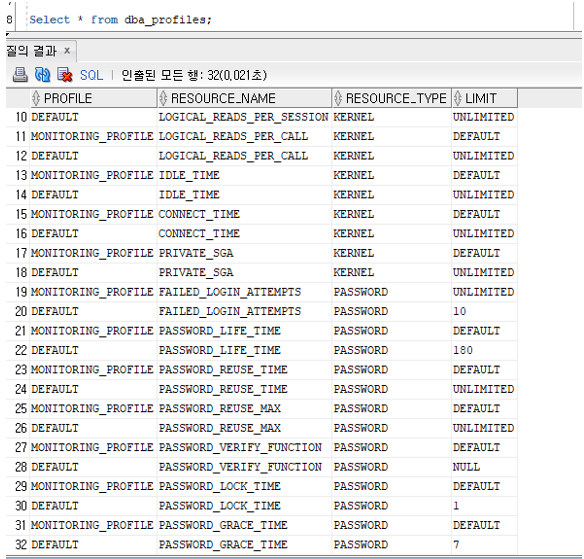Sort by LIMIT column header
Image resolution: width=584 pixels, height=559 pixels.
[485, 98]
